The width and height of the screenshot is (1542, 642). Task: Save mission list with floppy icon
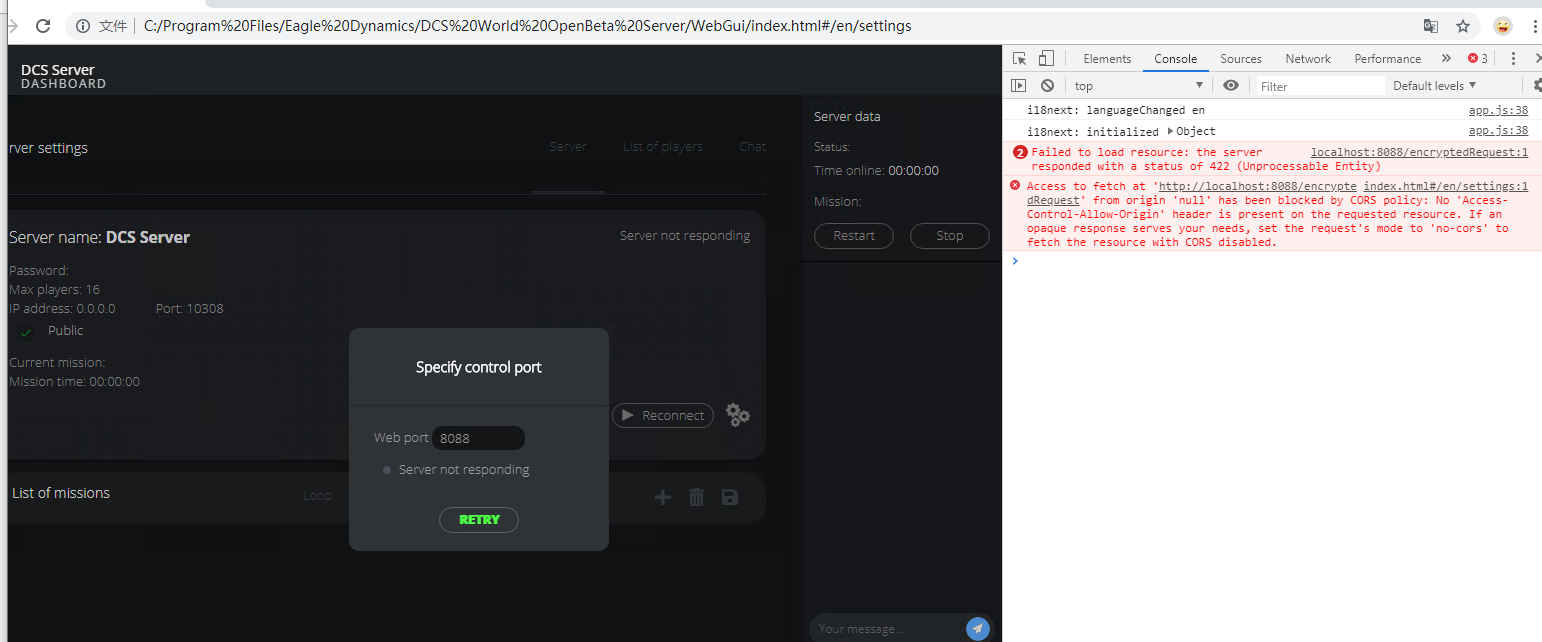click(x=730, y=497)
